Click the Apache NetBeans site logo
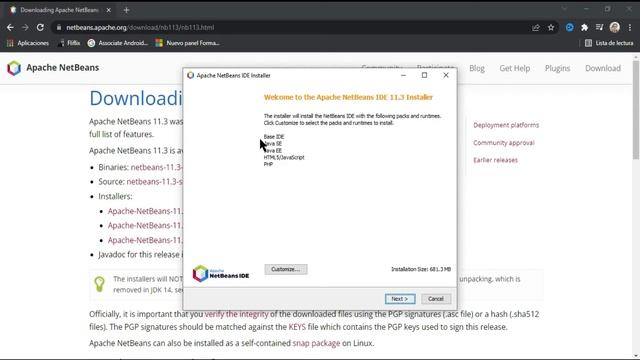The height and width of the screenshot is (360, 640). (53, 68)
